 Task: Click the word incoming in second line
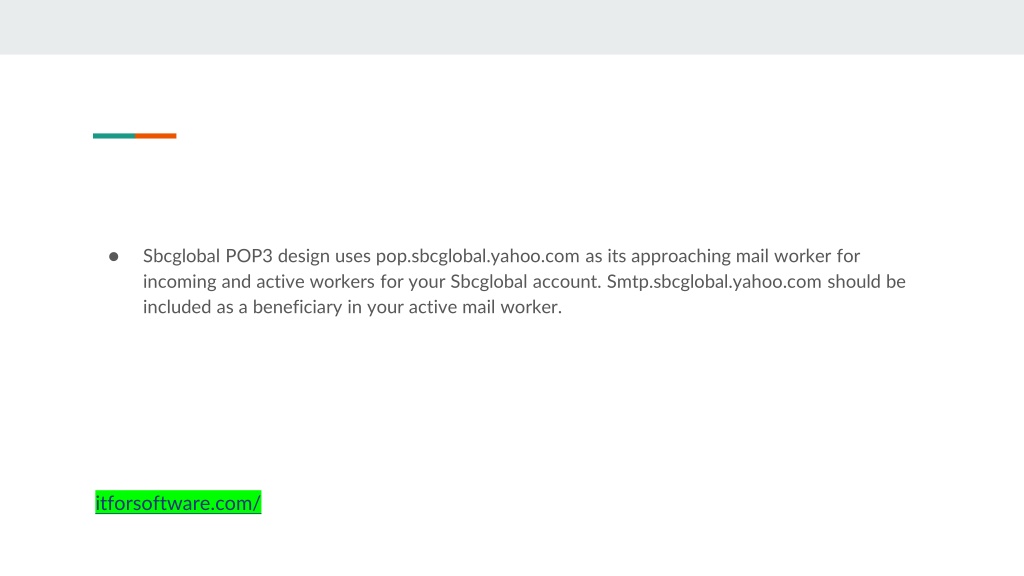[x=180, y=281]
